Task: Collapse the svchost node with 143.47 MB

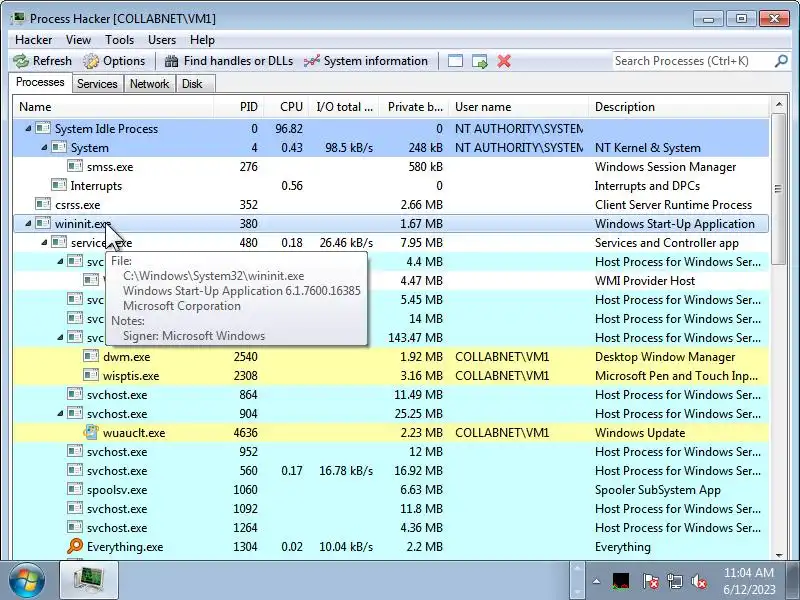Action: click(x=60, y=337)
